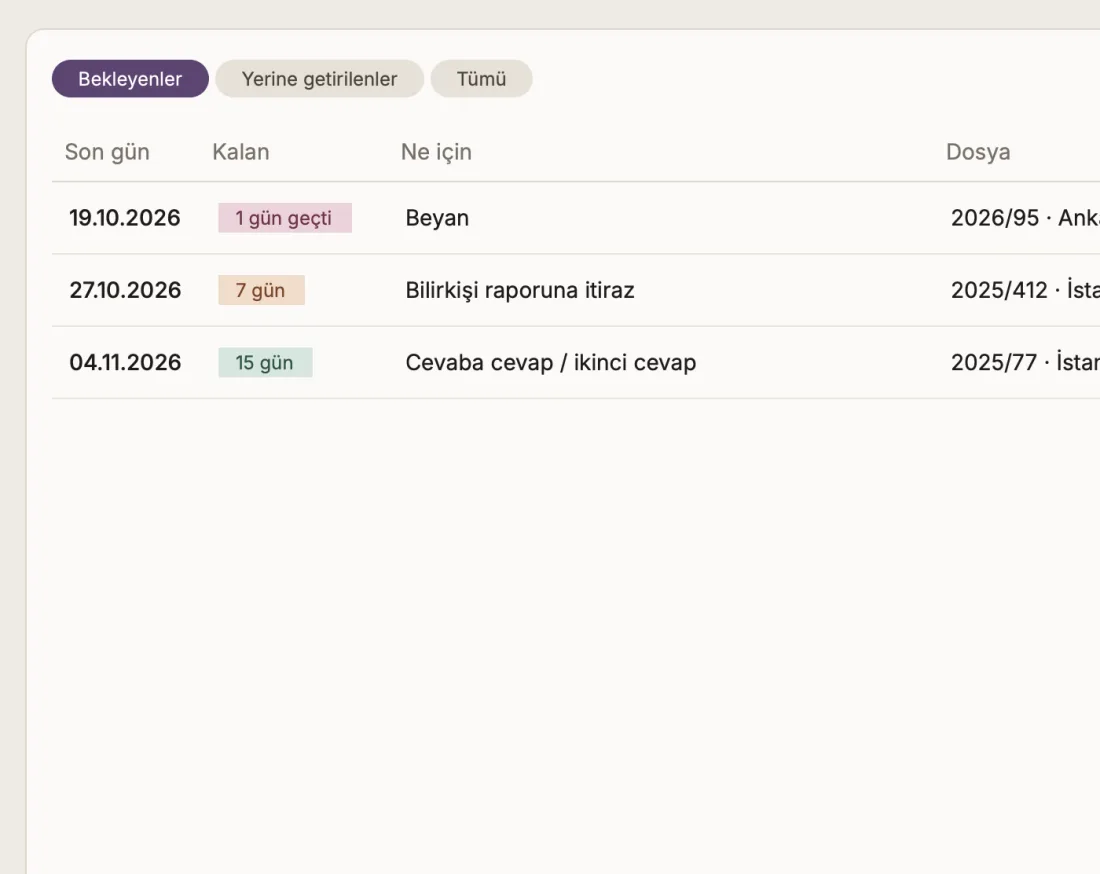This screenshot has height=874, width=1100.
Task: Click the Dosya column header
Action: point(978,152)
